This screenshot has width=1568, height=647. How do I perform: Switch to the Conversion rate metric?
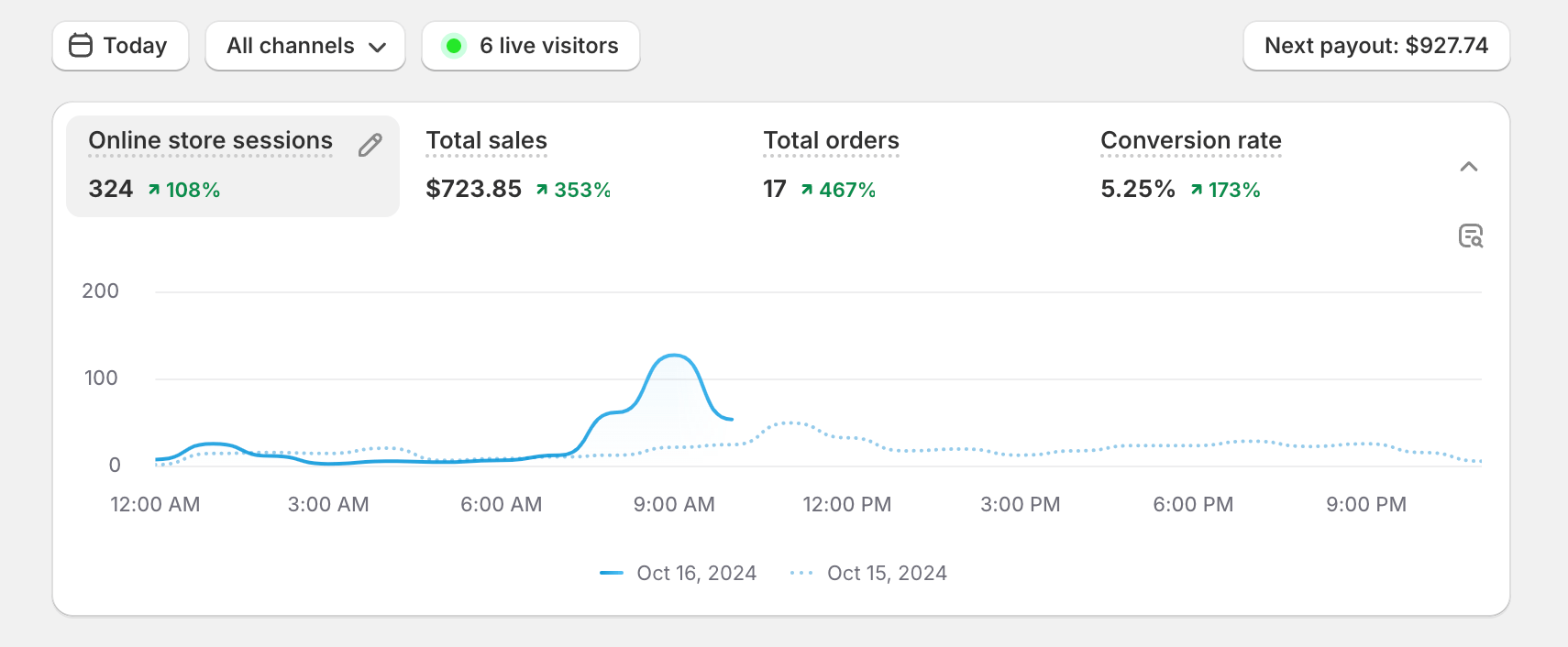[1190, 141]
